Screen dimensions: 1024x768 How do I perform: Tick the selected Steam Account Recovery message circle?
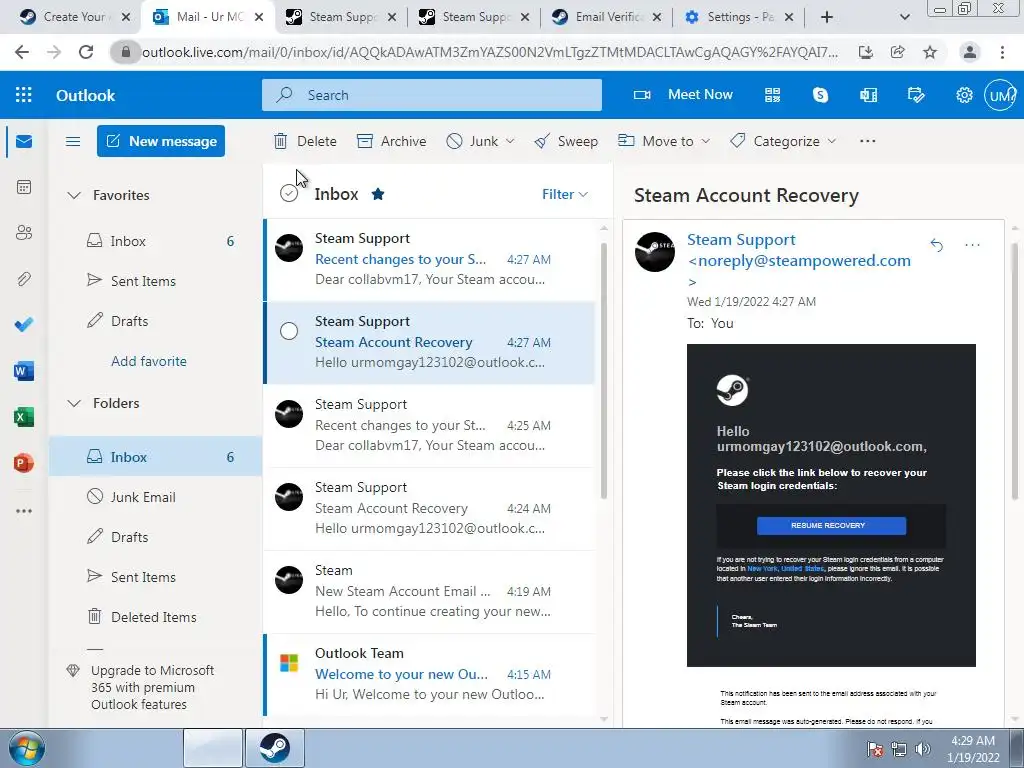pos(289,331)
